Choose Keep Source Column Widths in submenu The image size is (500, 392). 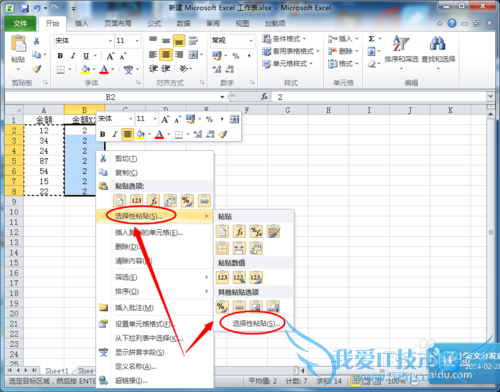239,248
